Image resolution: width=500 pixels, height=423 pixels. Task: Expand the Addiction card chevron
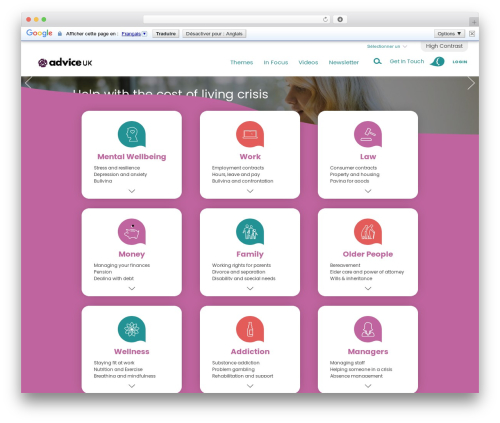tap(250, 386)
